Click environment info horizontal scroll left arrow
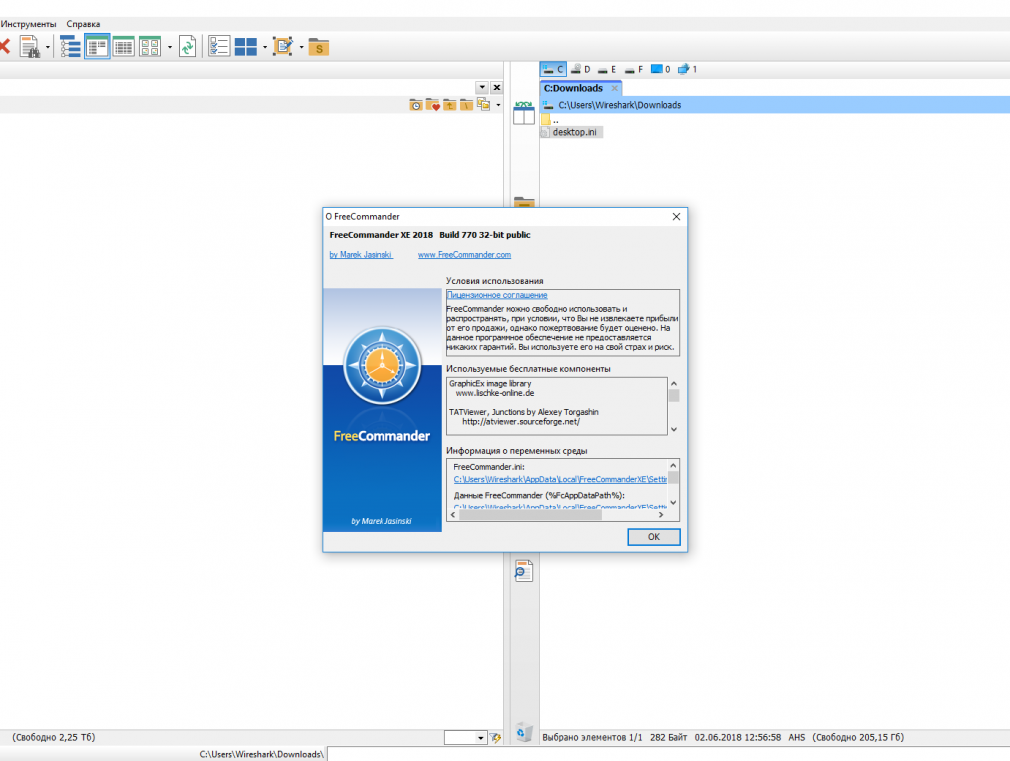 click(x=453, y=515)
